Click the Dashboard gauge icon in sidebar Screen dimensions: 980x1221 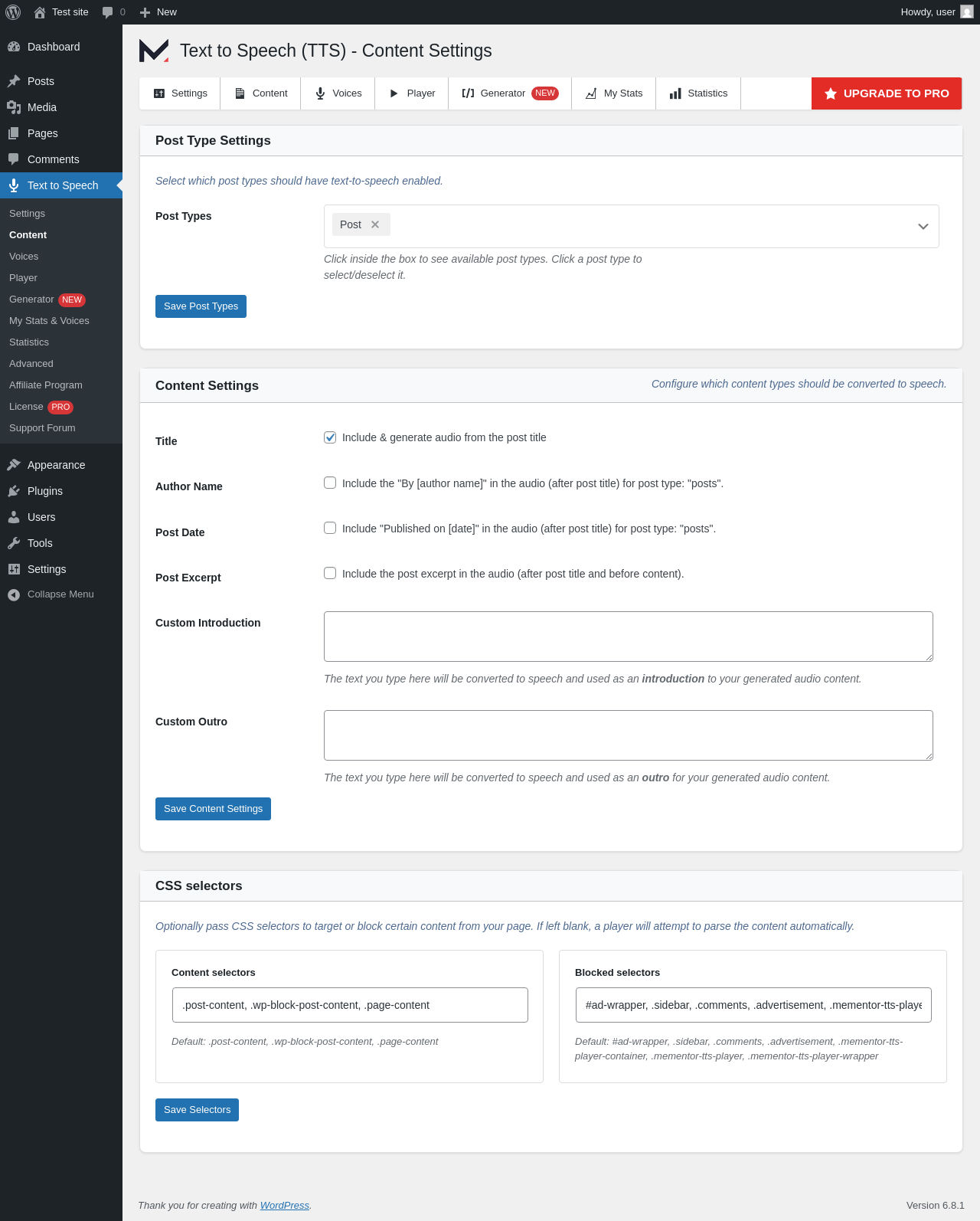click(x=14, y=47)
